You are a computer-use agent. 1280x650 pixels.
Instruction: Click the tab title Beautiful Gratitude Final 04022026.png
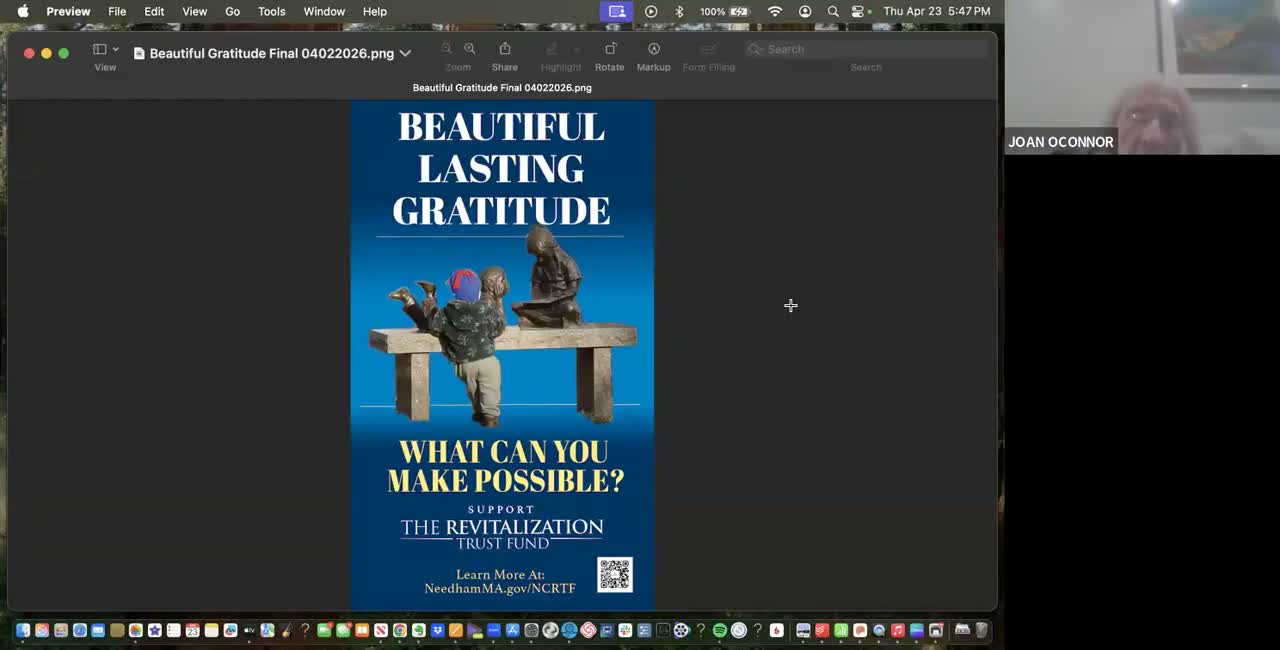click(502, 88)
